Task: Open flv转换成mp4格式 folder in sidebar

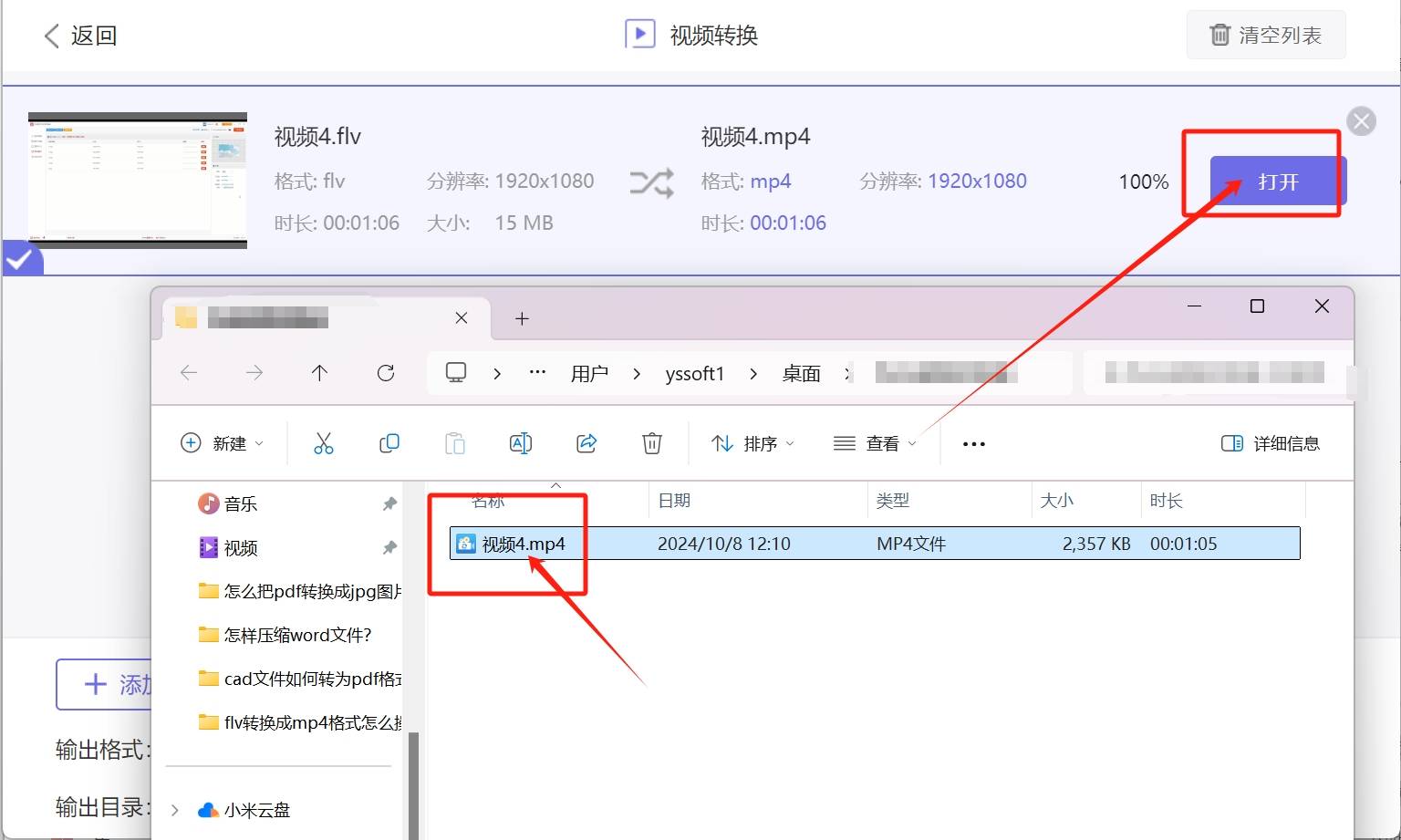Action: (x=300, y=722)
